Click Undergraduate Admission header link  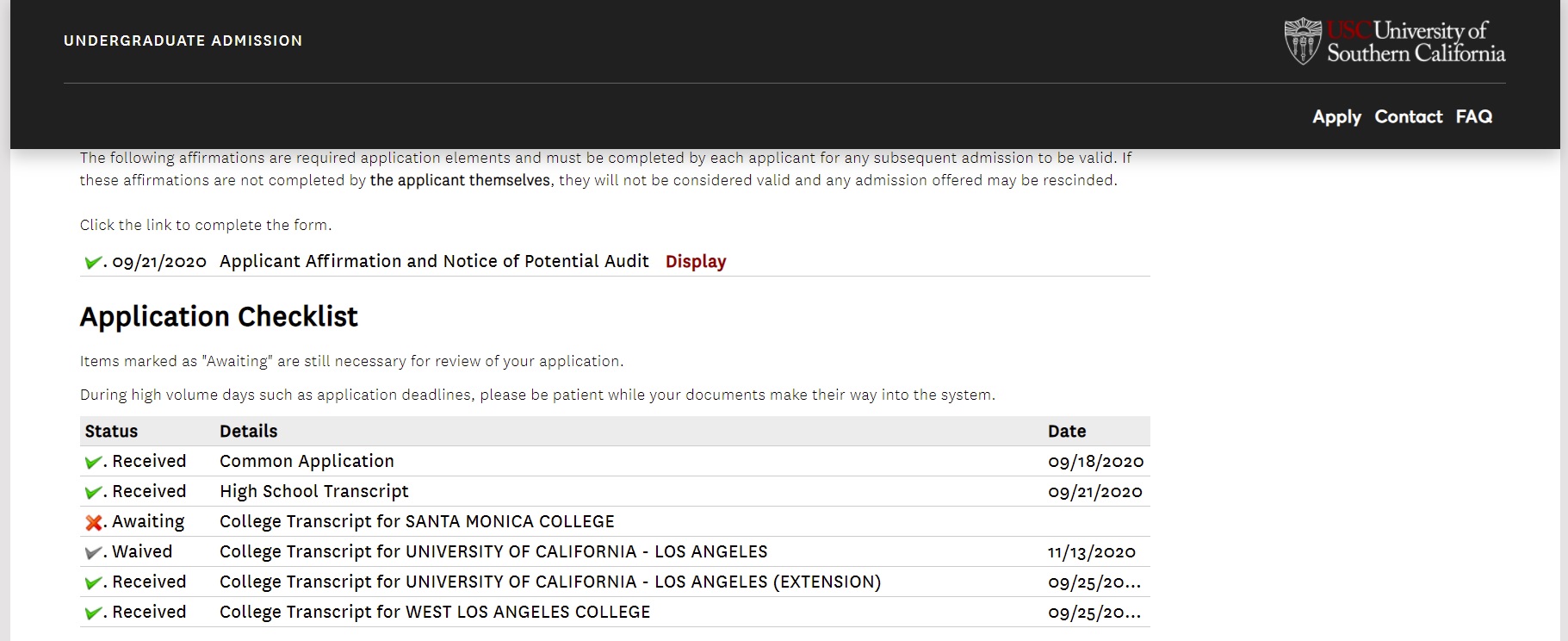point(183,40)
